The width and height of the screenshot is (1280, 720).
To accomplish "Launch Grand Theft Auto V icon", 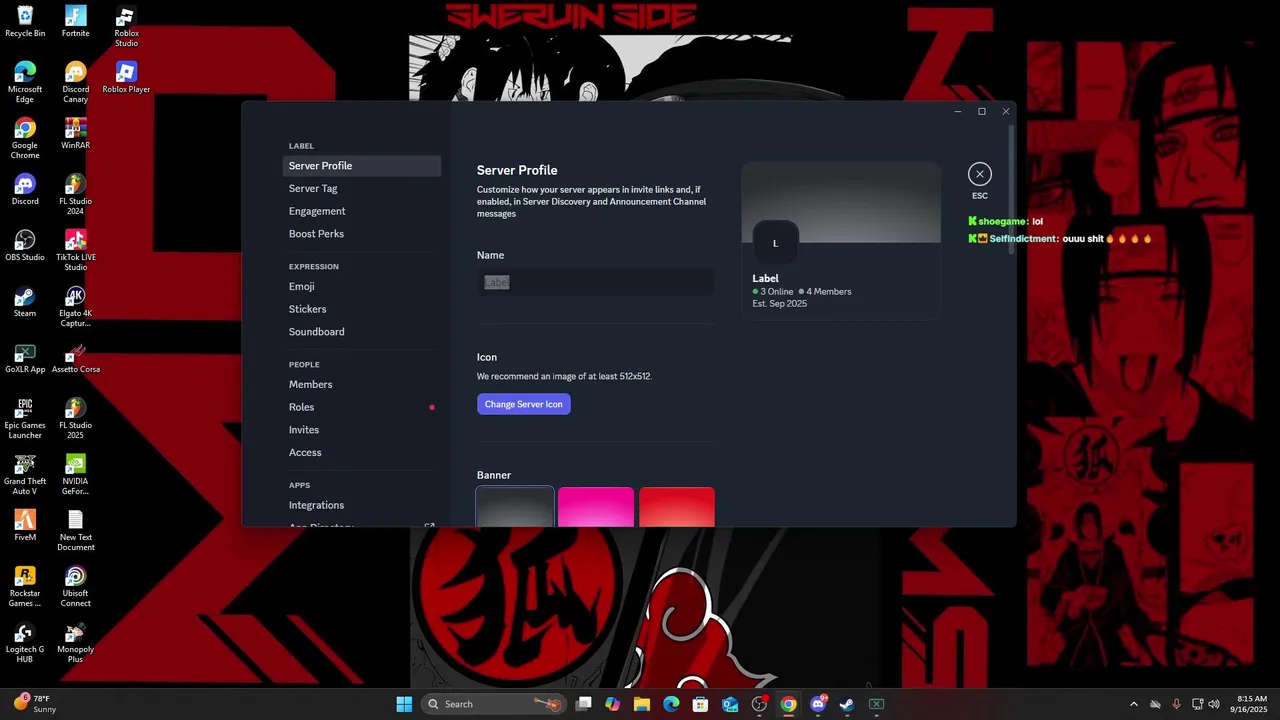I will (x=25, y=474).
